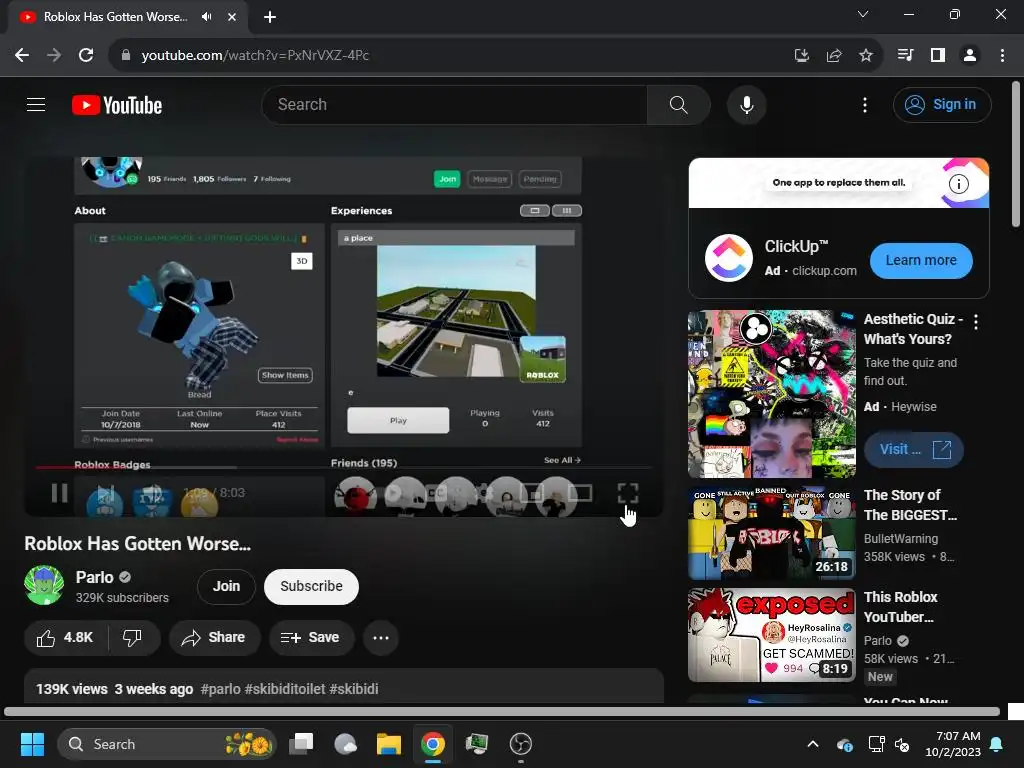Mute the video player volume
The height and width of the screenshot is (768, 1024).
pos(152,492)
